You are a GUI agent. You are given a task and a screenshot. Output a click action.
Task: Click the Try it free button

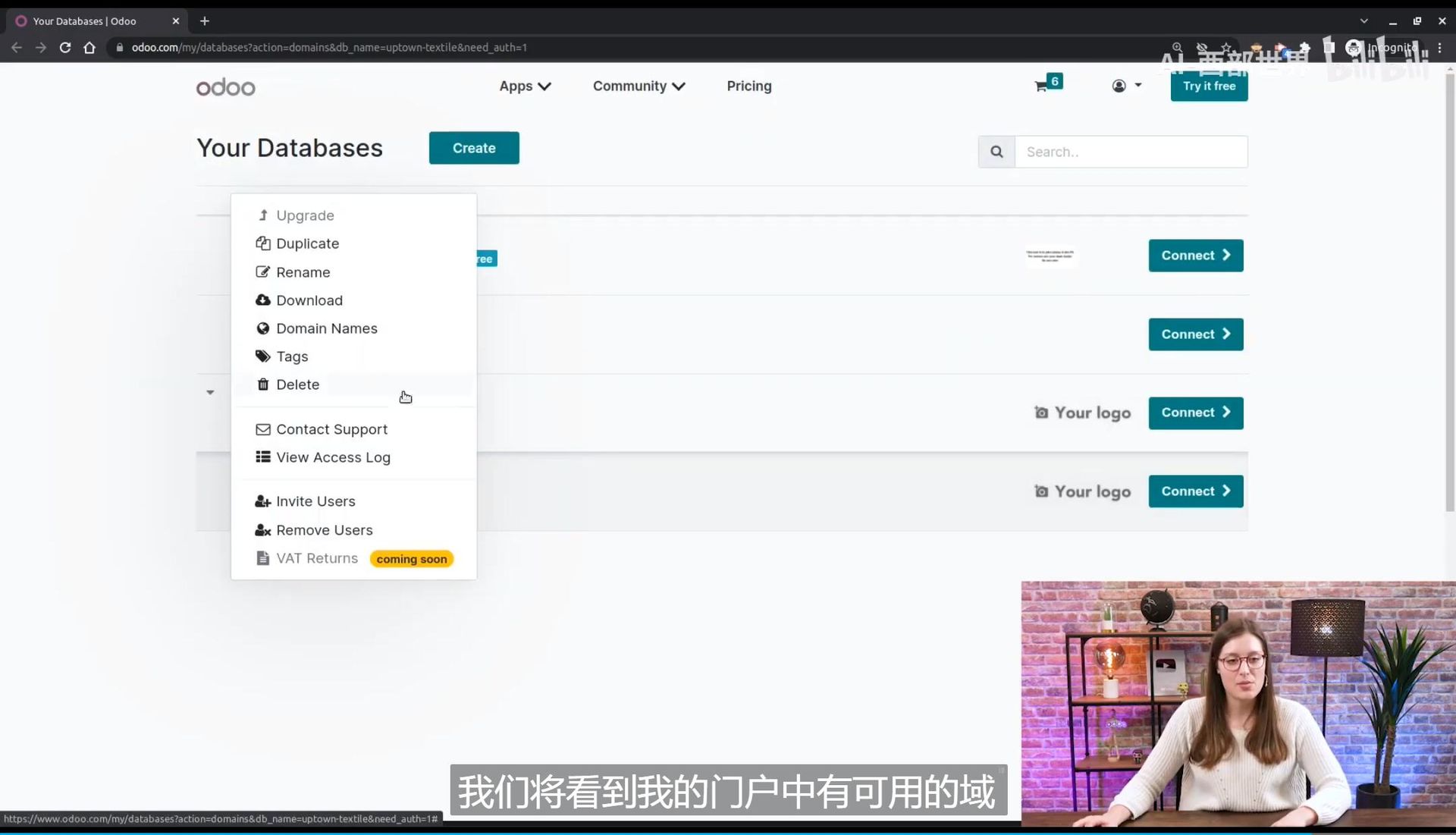click(1209, 86)
